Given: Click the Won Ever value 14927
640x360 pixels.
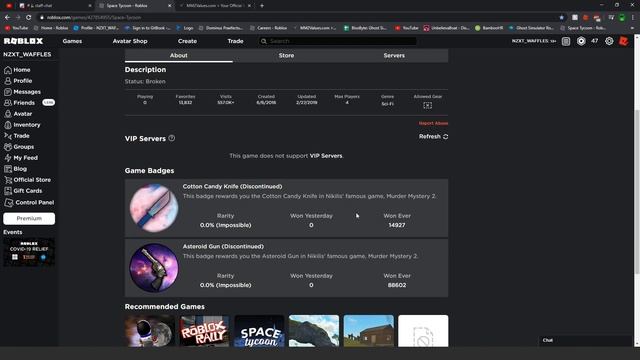Looking at the screenshot, I should [397, 225].
